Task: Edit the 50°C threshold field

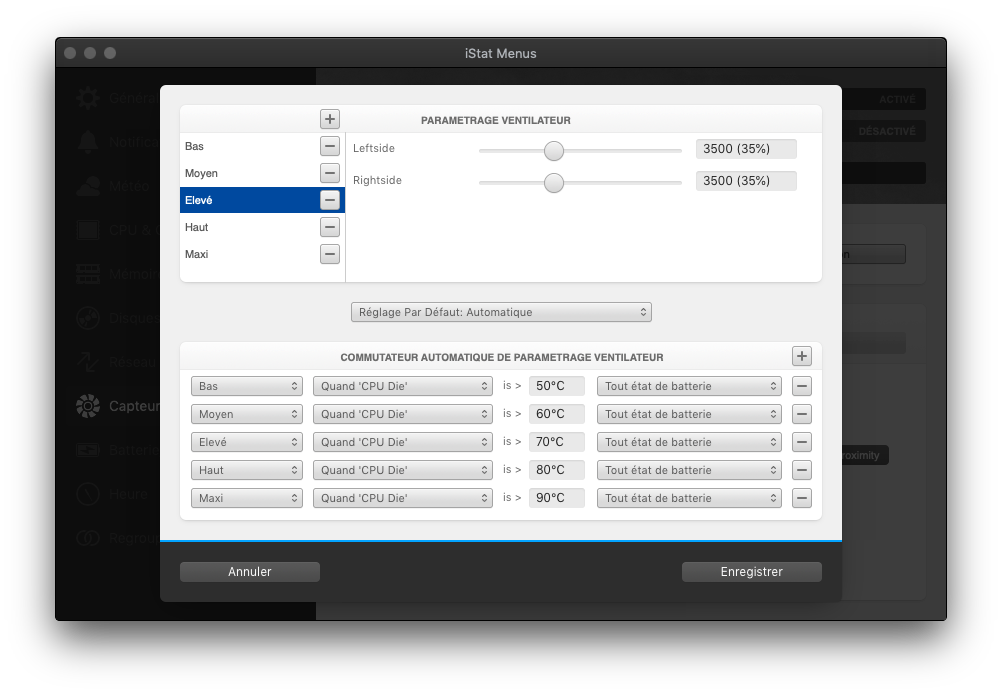Action: pos(557,386)
